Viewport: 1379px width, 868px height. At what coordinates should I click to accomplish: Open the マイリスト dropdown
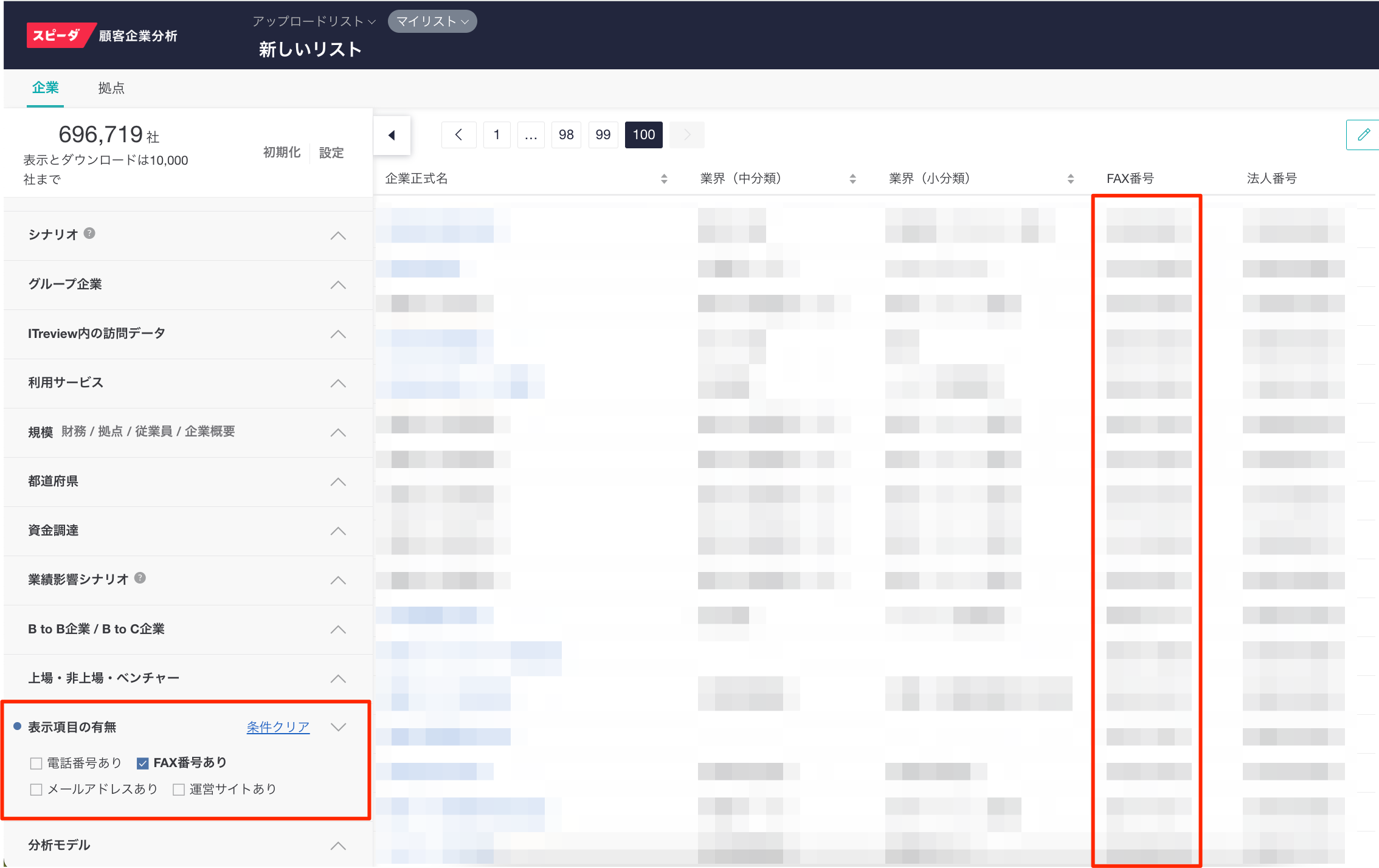tap(432, 21)
